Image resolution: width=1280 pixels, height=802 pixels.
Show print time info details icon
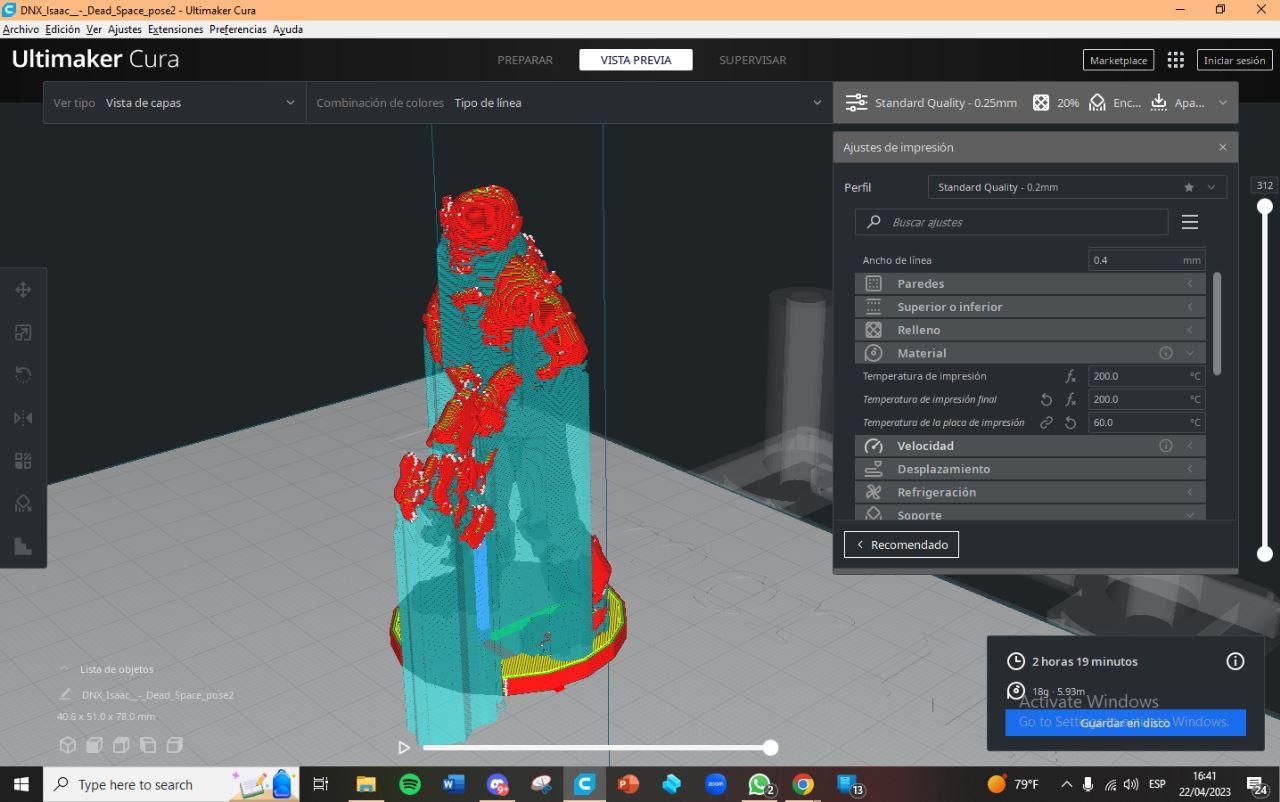(x=1235, y=661)
